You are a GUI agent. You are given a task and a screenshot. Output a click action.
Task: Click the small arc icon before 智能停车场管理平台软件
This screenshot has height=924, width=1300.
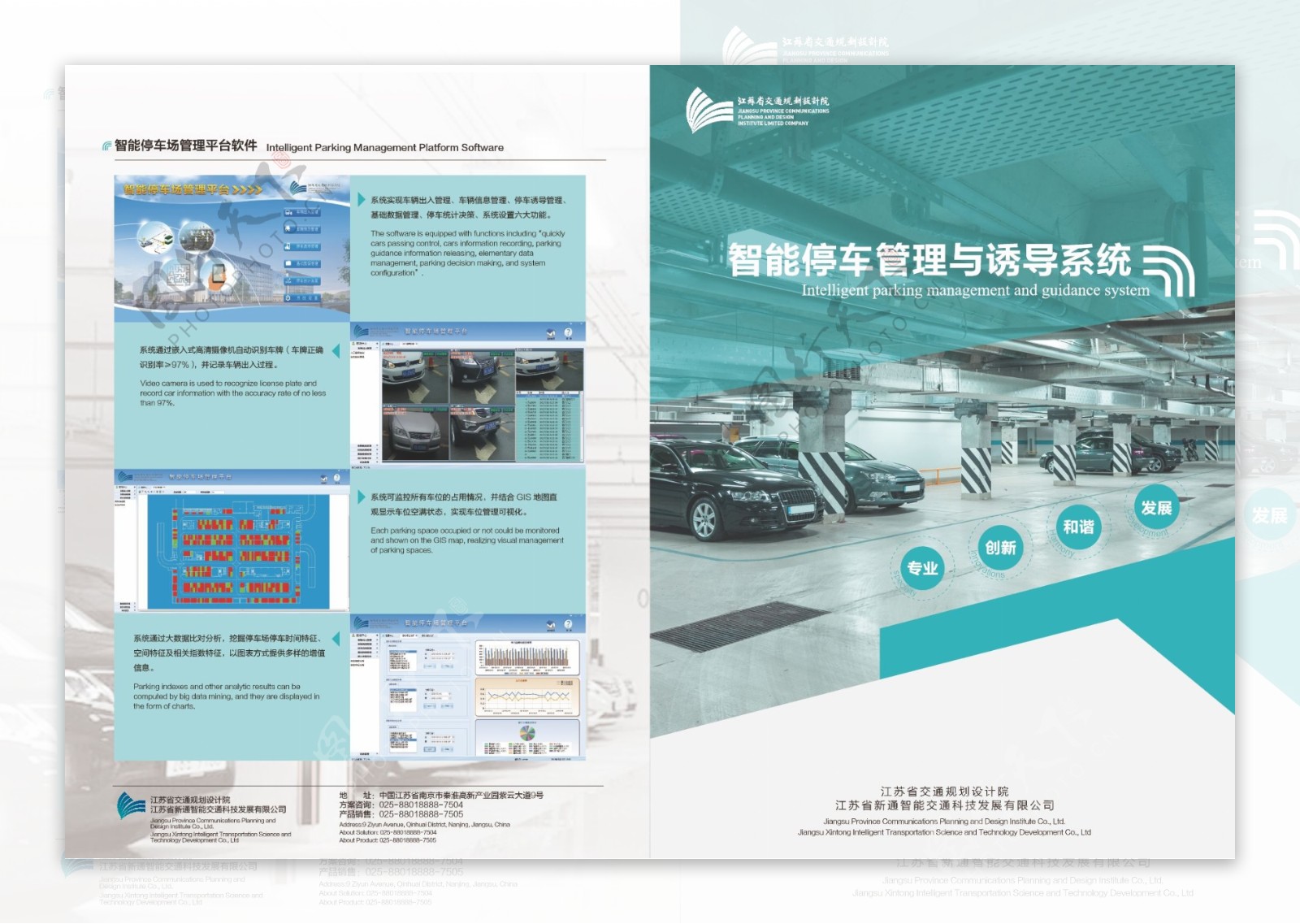(x=106, y=146)
